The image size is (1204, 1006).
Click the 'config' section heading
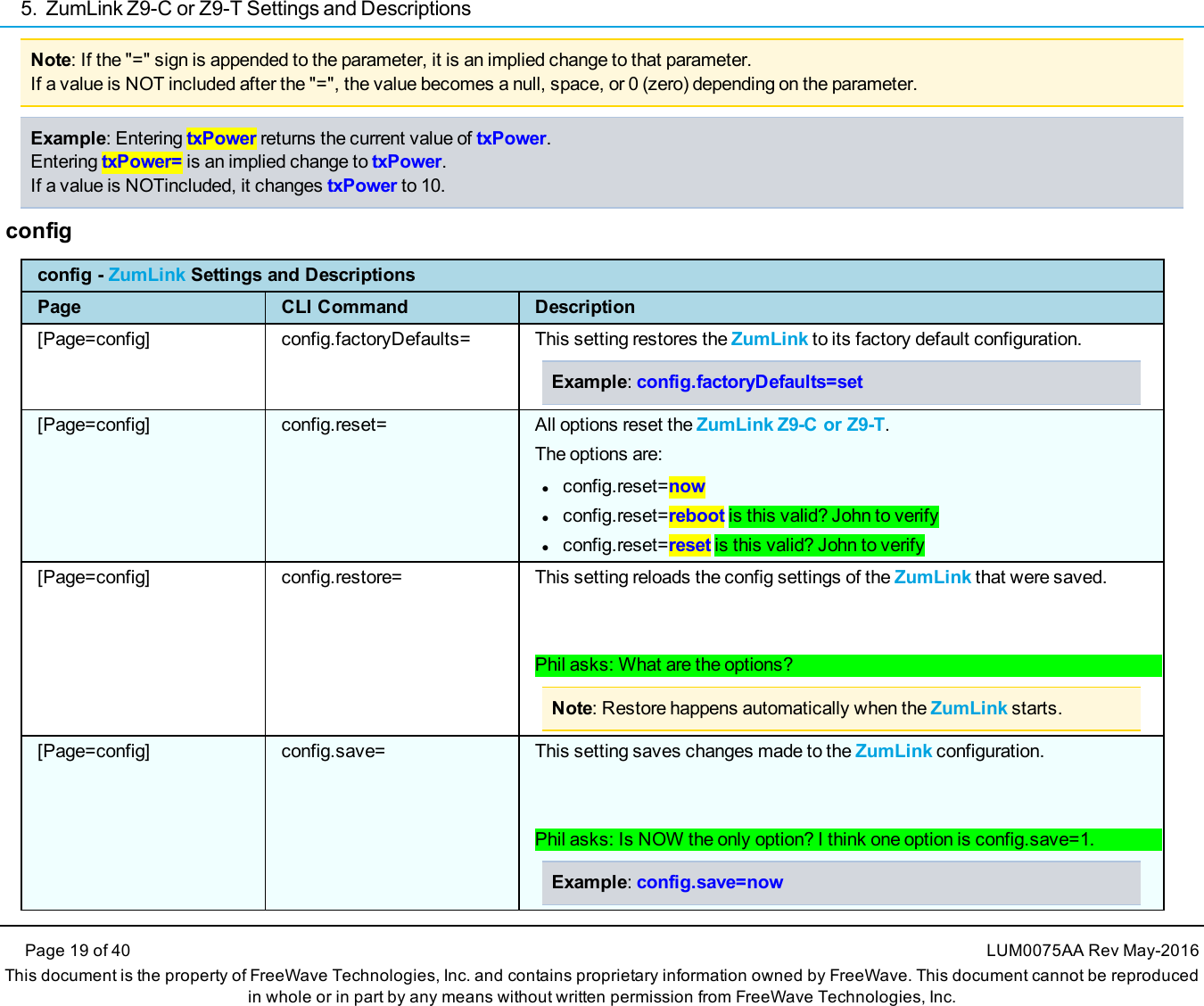click(38, 231)
